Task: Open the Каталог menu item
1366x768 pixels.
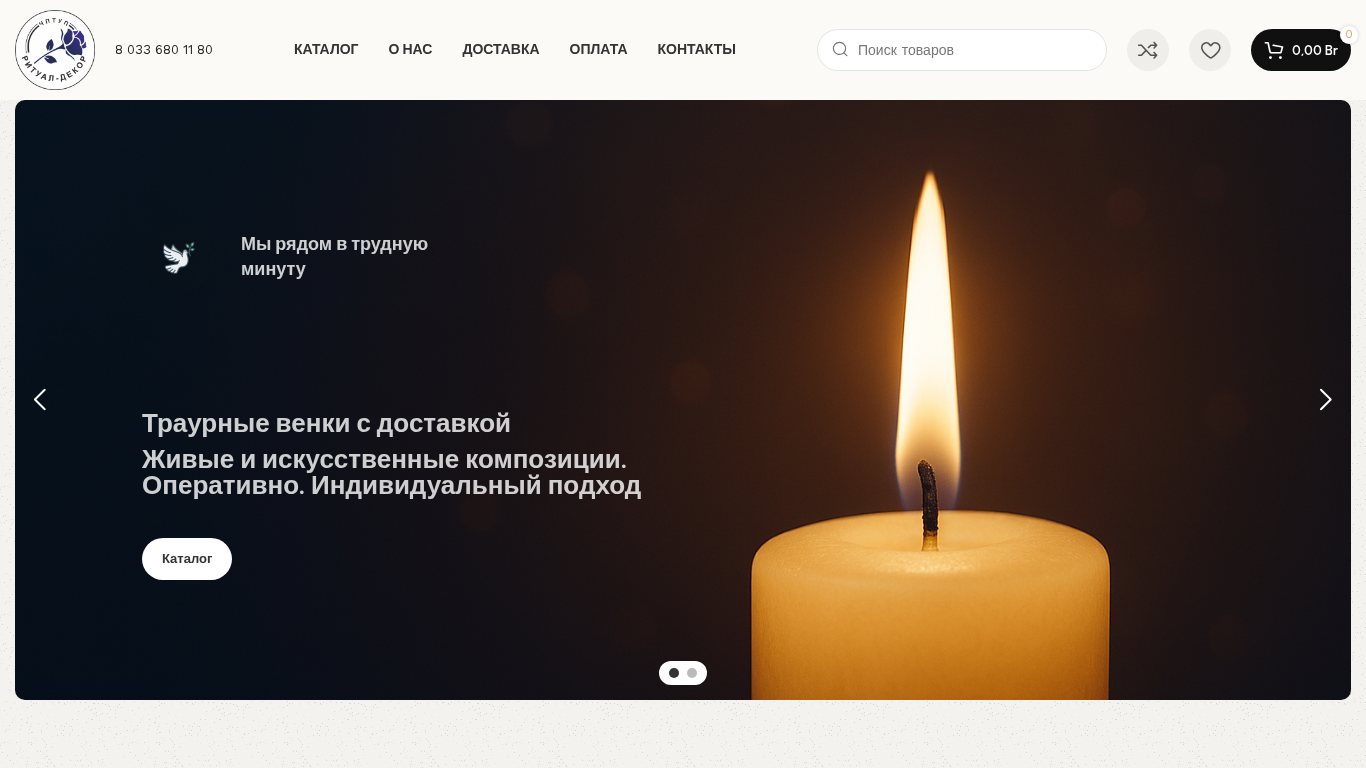Action: click(326, 49)
